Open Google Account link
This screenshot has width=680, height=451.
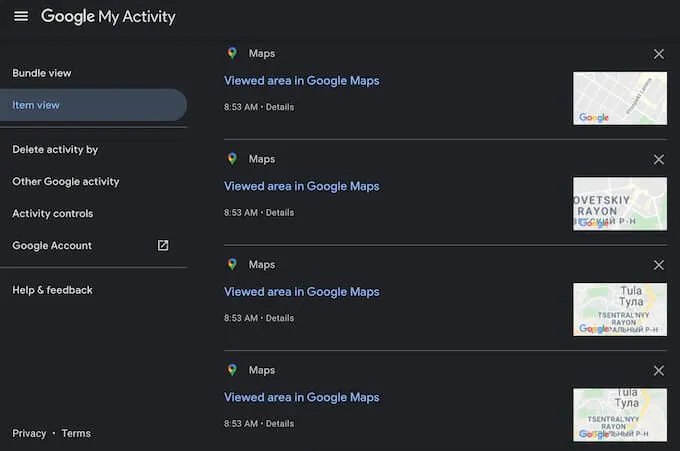(52, 245)
